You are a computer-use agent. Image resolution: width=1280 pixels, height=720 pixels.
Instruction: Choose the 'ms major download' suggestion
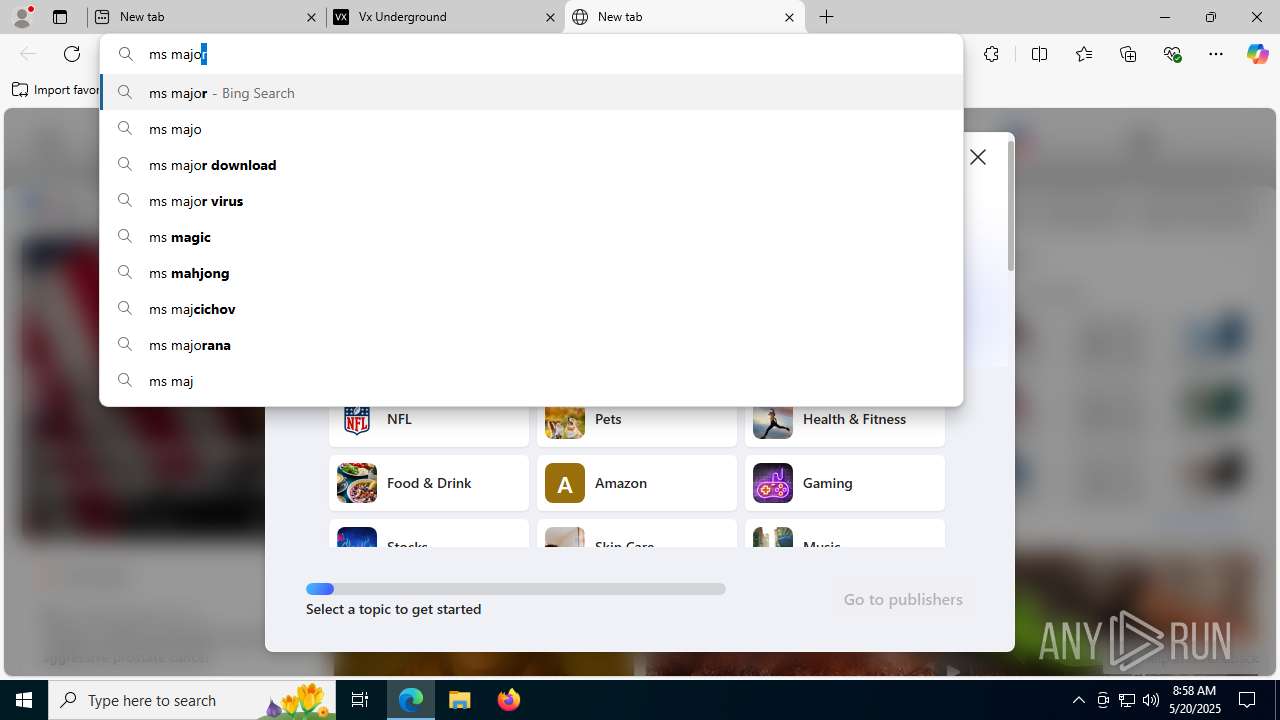point(531,165)
